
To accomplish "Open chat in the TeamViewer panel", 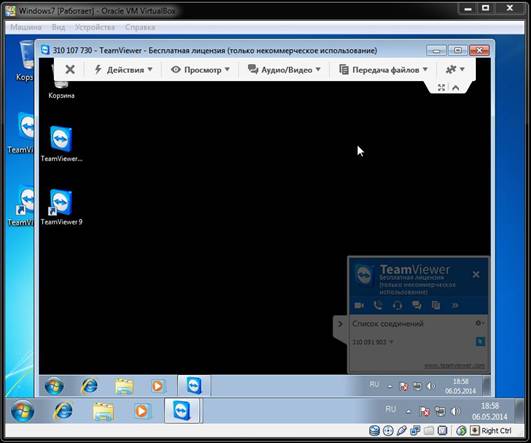I will [417, 305].
